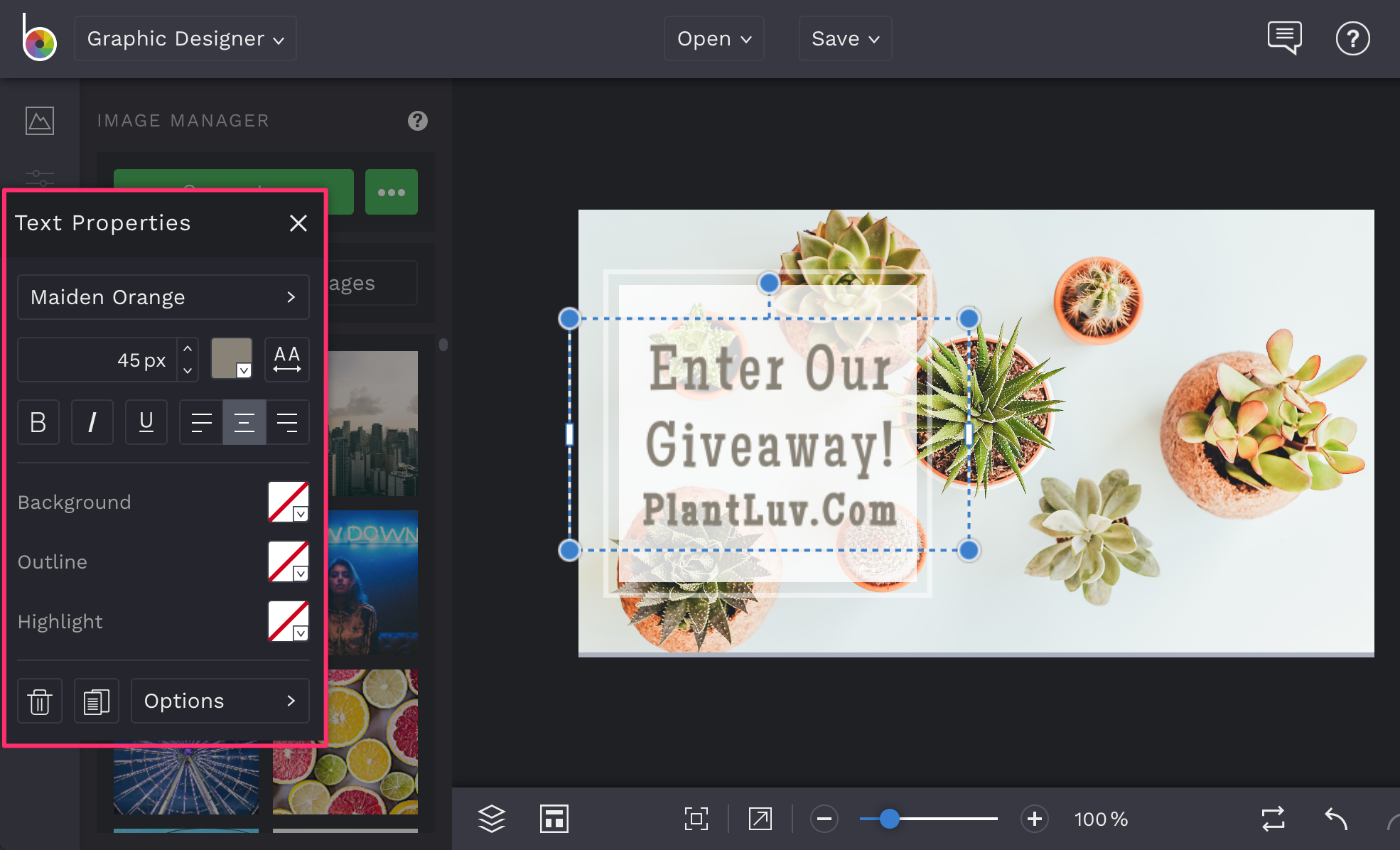Open the feedback chat icon
The image size is (1400, 850).
1284,38
